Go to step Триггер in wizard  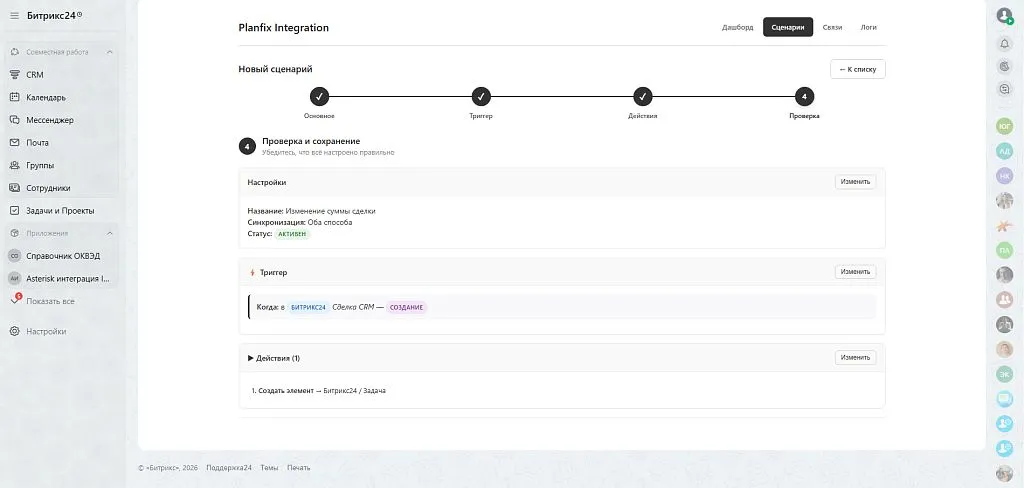point(481,97)
